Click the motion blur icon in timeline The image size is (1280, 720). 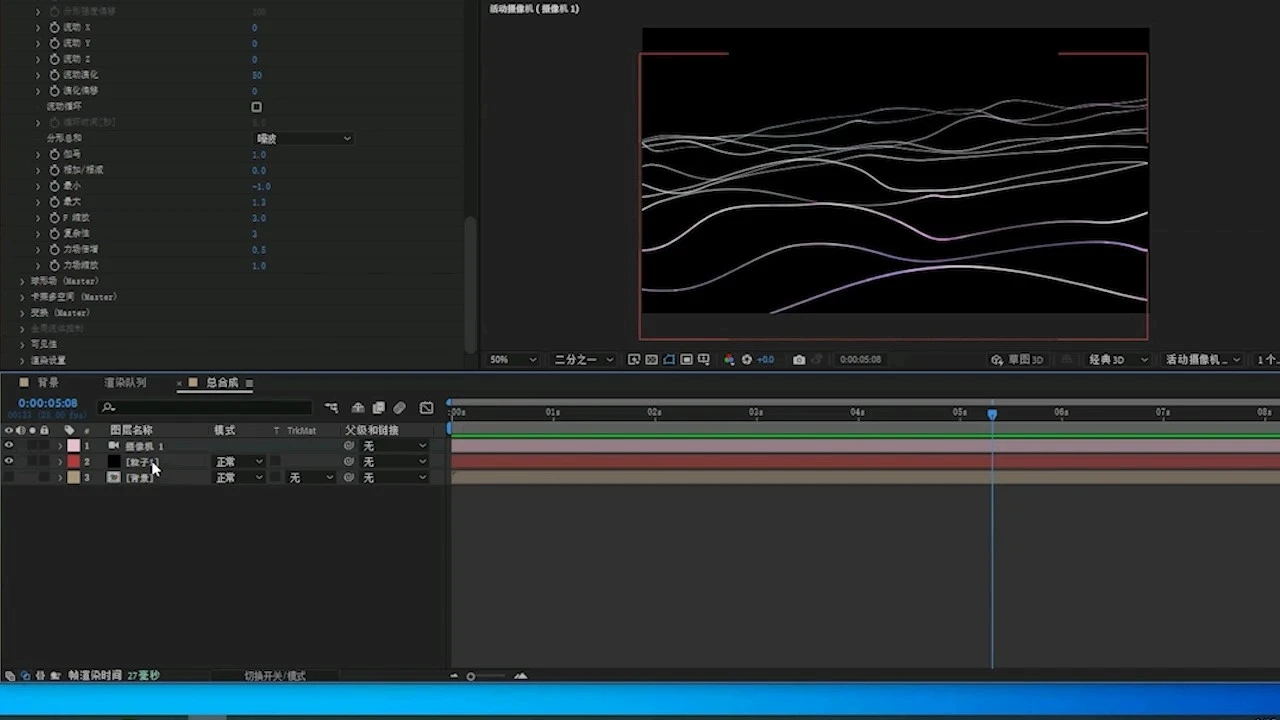[399, 408]
